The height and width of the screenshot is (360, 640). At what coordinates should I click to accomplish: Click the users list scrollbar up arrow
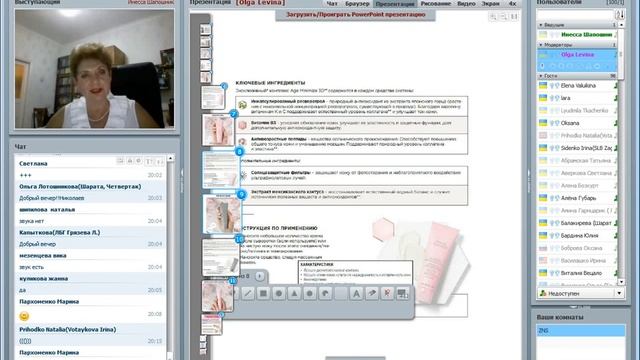tap(621, 25)
